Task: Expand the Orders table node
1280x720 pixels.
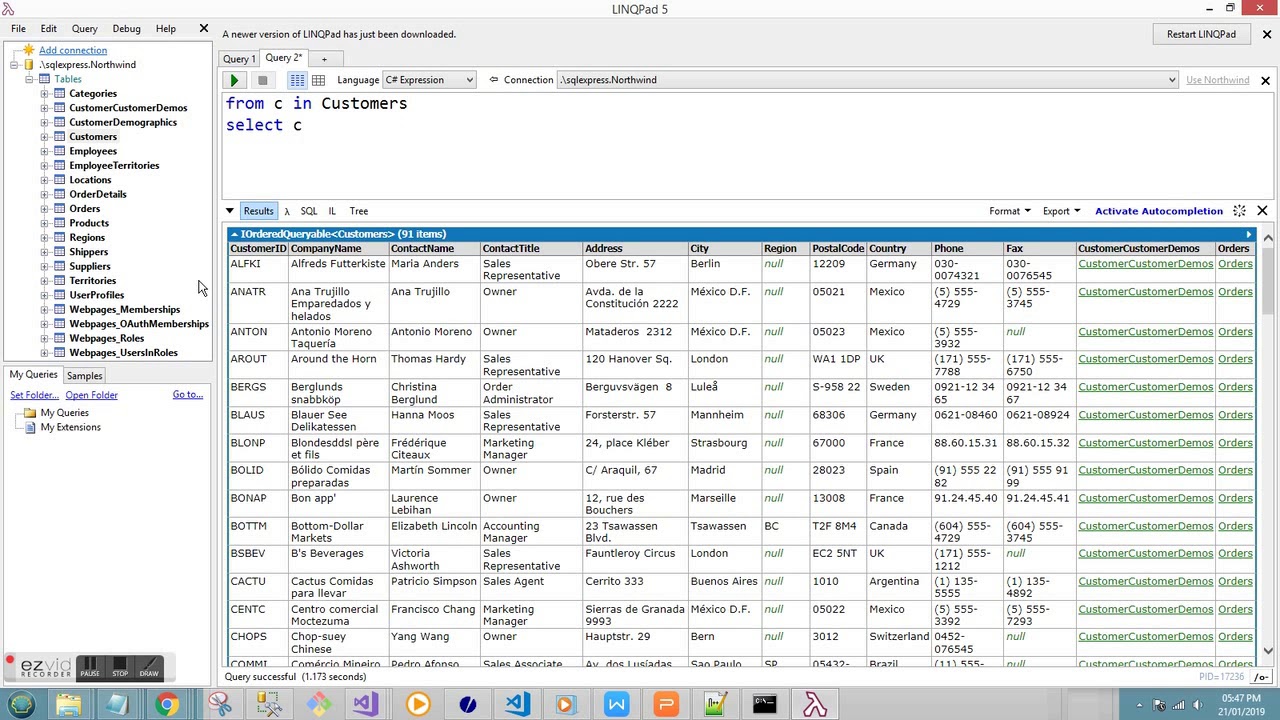Action: tap(44, 209)
